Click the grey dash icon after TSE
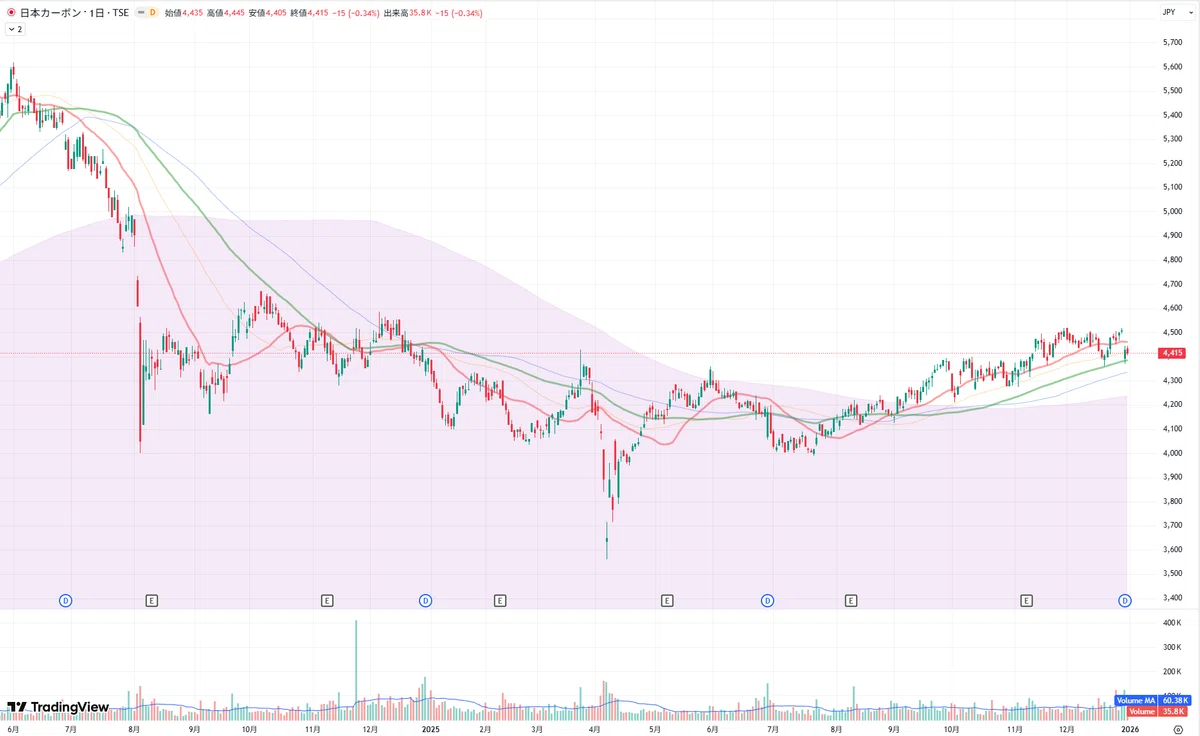Image resolution: width=1200 pixels, height=736 pixels. point(139,12)
